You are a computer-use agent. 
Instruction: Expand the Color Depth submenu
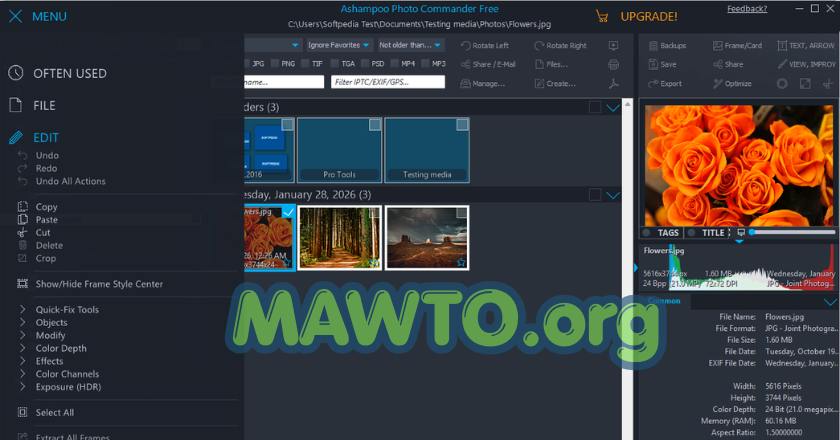pos(22,348)
